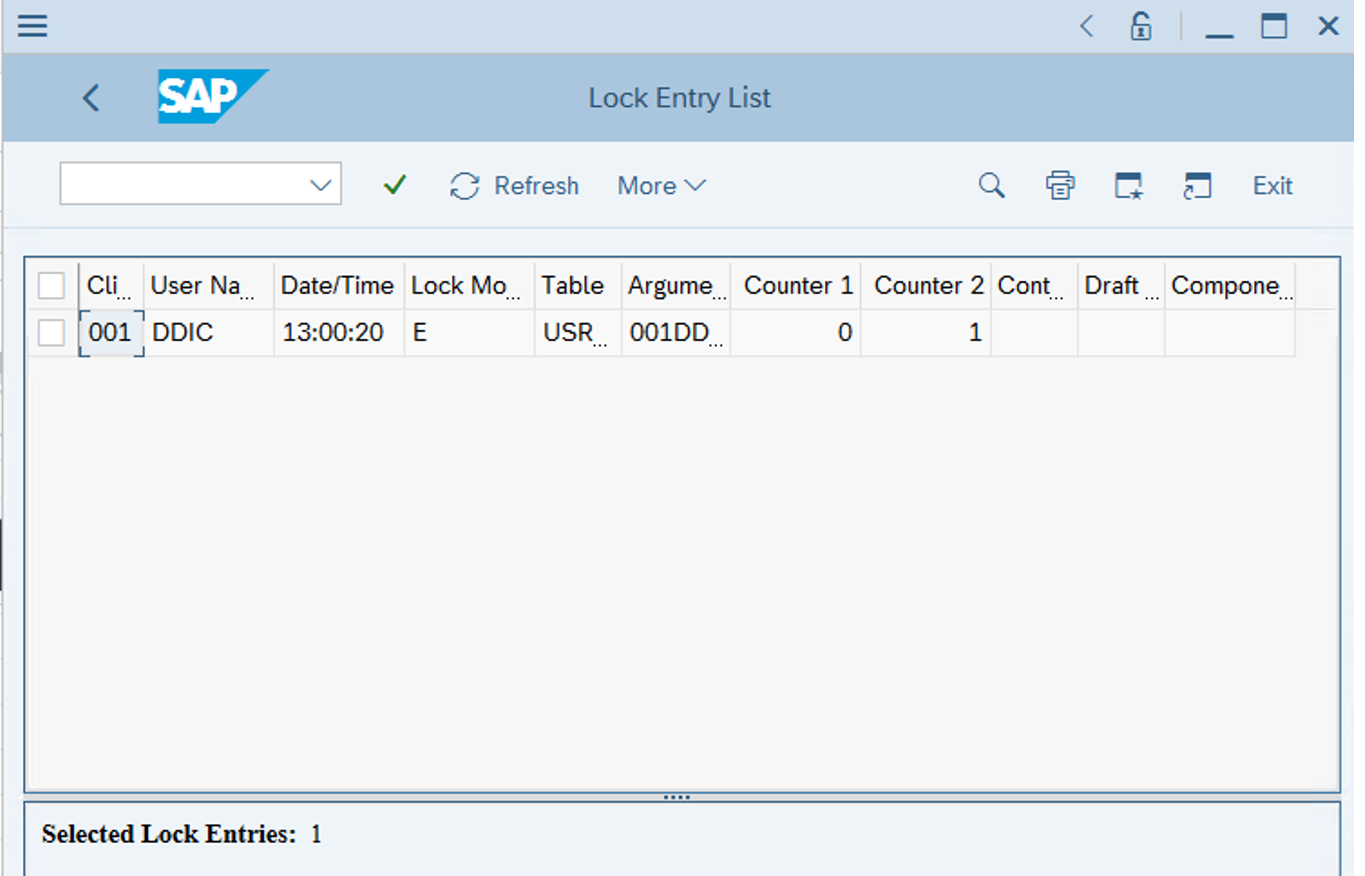Click the SAP logo in the header
The image size is (1365, 876).
[211, 97]
